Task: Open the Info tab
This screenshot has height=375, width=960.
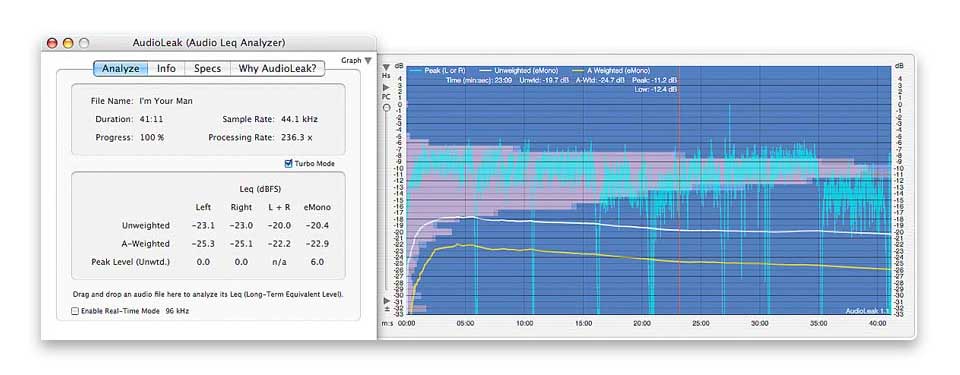Action: click(166, 69)
